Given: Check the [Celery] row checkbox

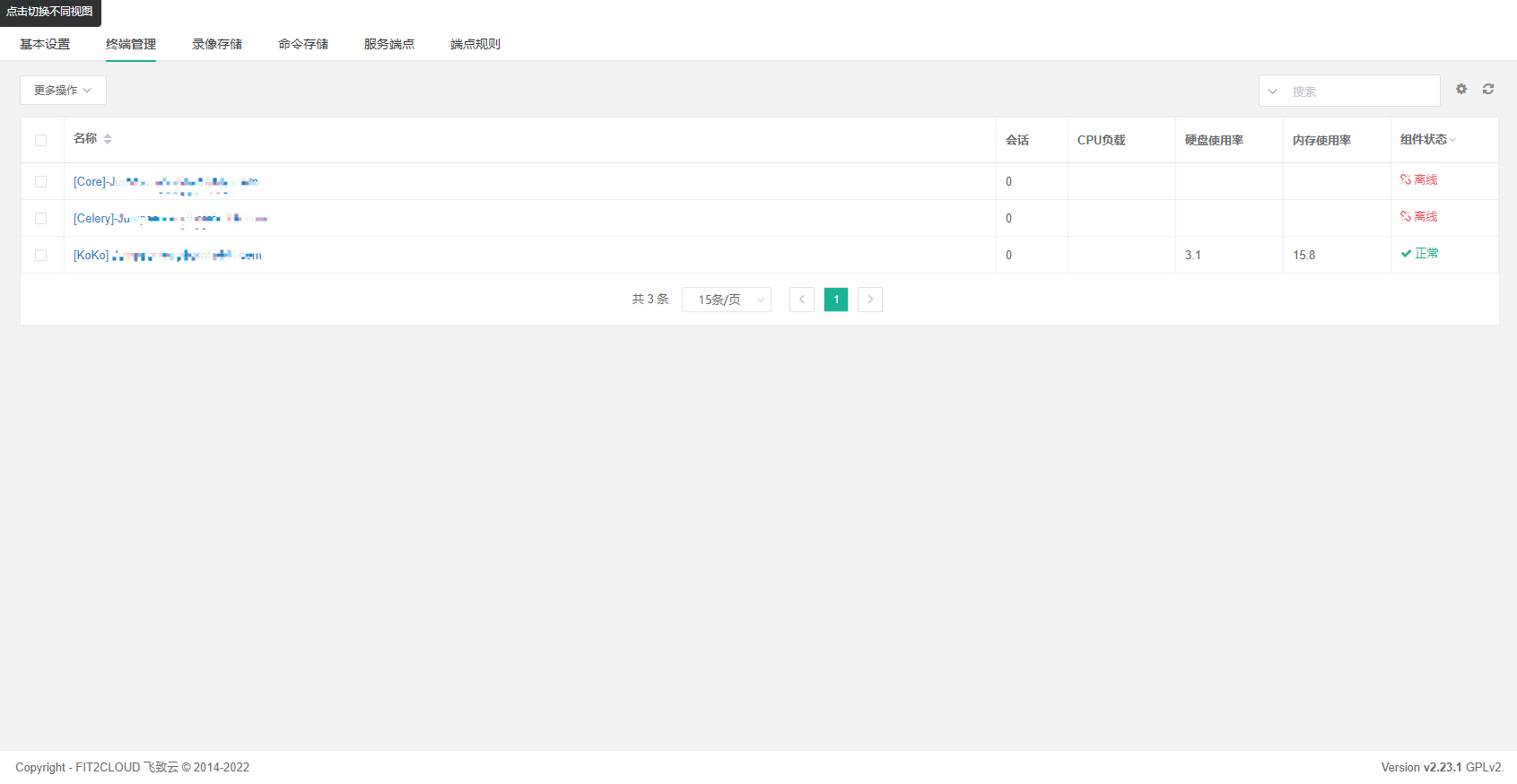Looking at the screenshot, I should [41, 218].
